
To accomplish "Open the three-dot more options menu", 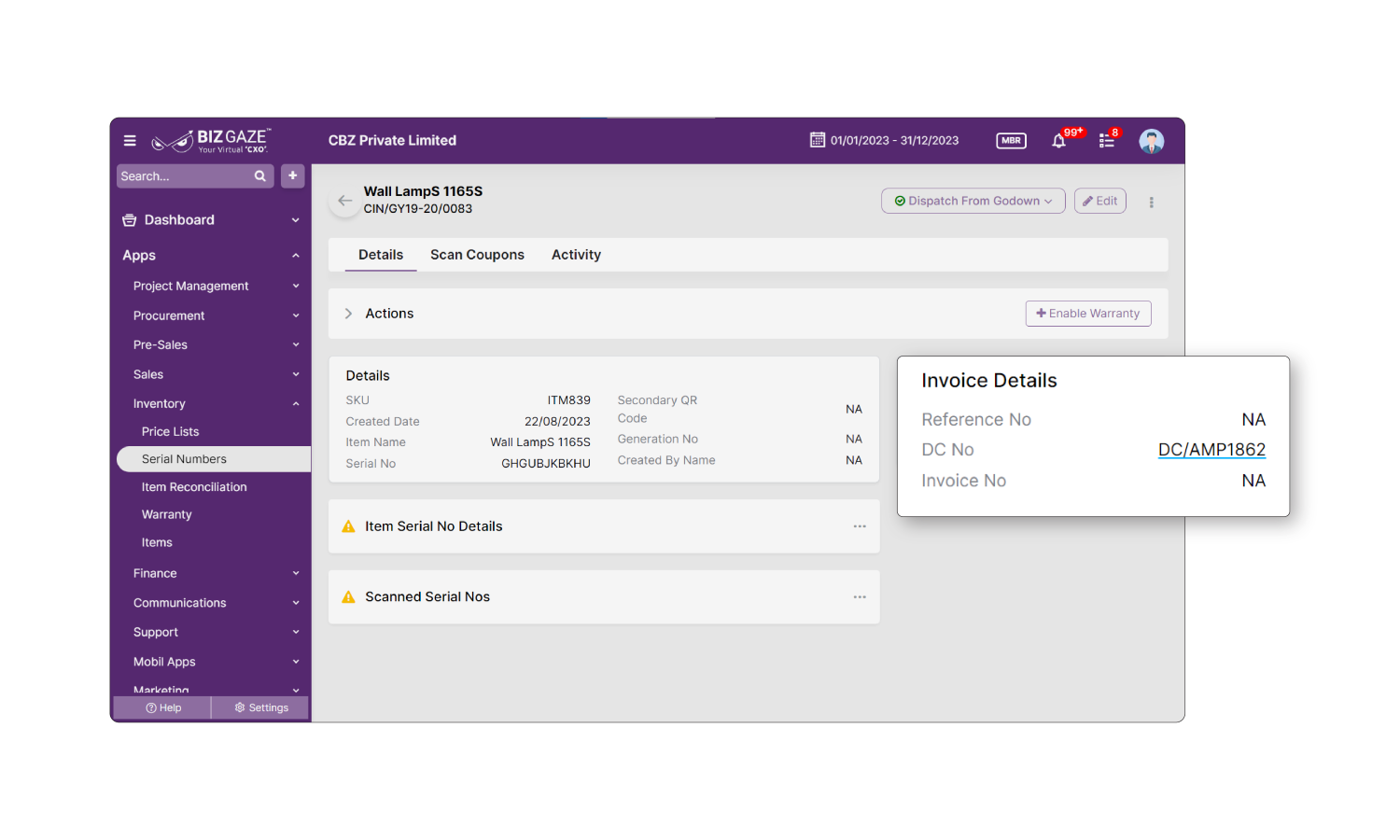I will click(x=1152, y=202).
